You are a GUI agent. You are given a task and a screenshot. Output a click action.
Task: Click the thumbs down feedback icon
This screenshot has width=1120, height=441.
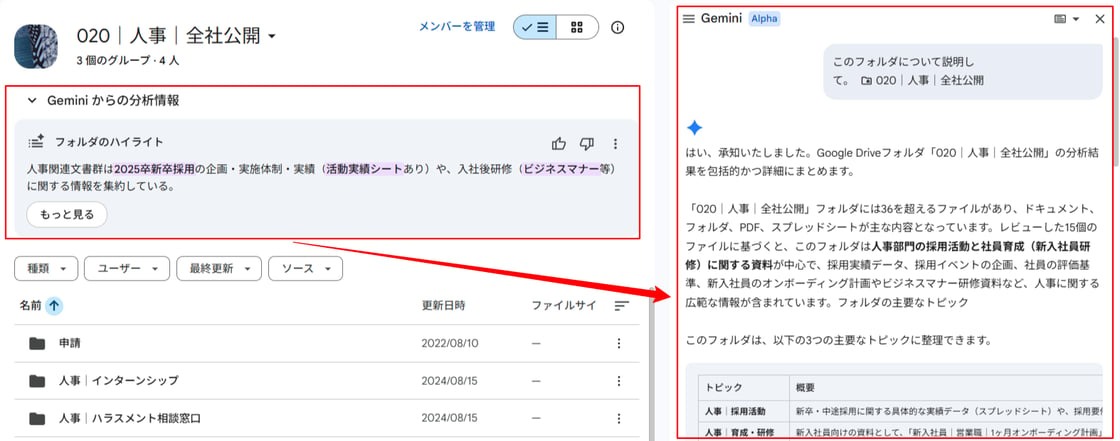(587, 143)
